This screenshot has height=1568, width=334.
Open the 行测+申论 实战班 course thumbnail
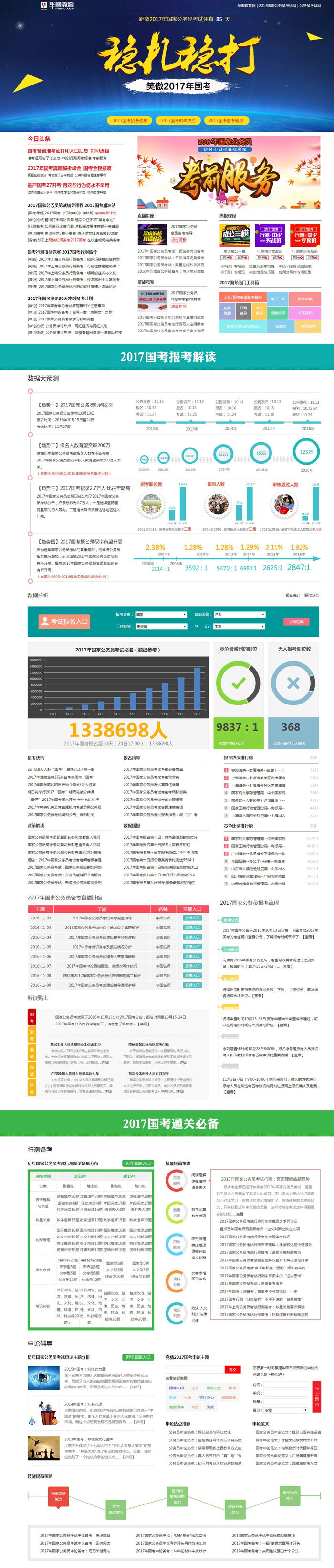point(270,235)
